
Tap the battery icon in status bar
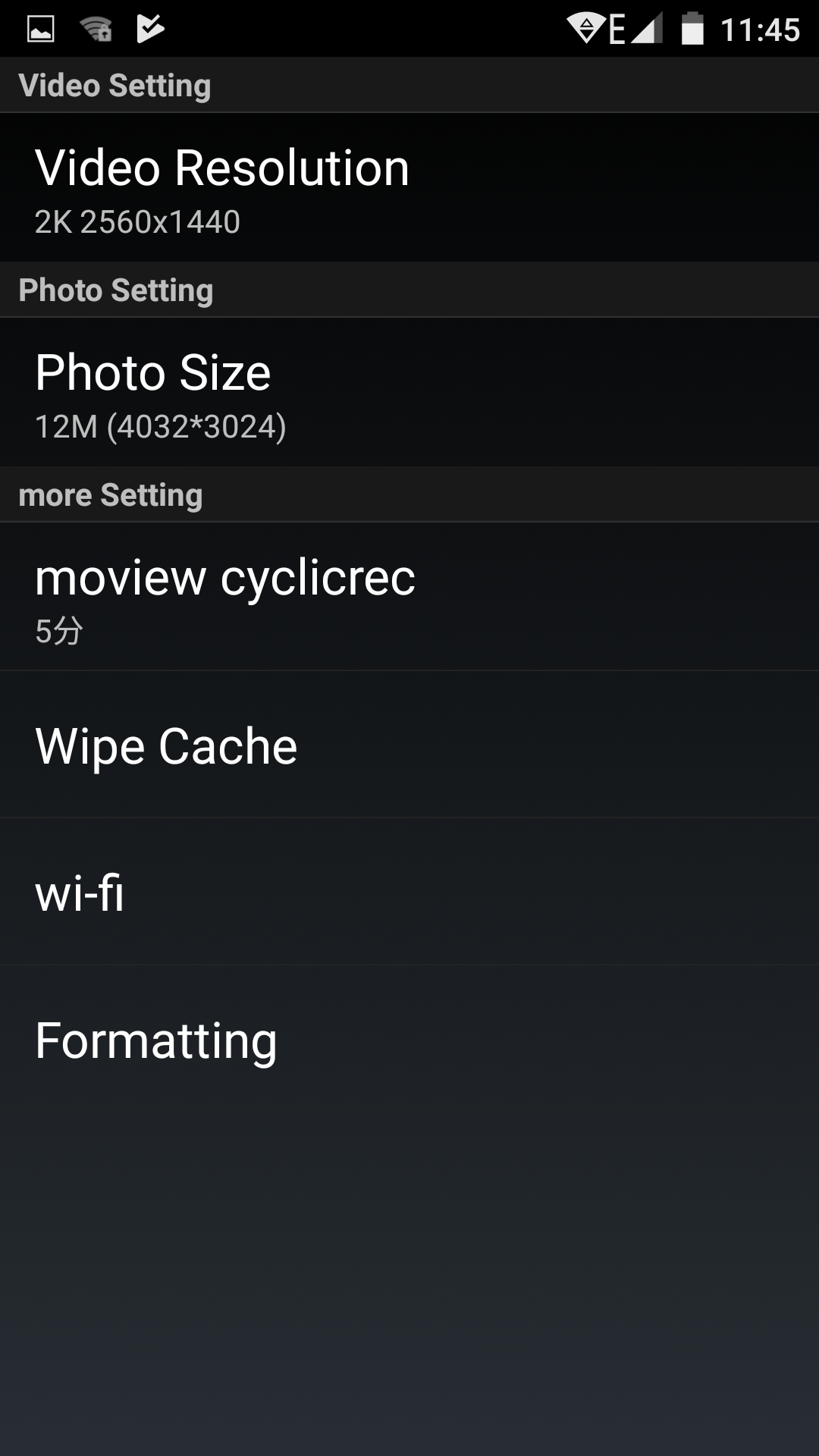tap(692, 30)
